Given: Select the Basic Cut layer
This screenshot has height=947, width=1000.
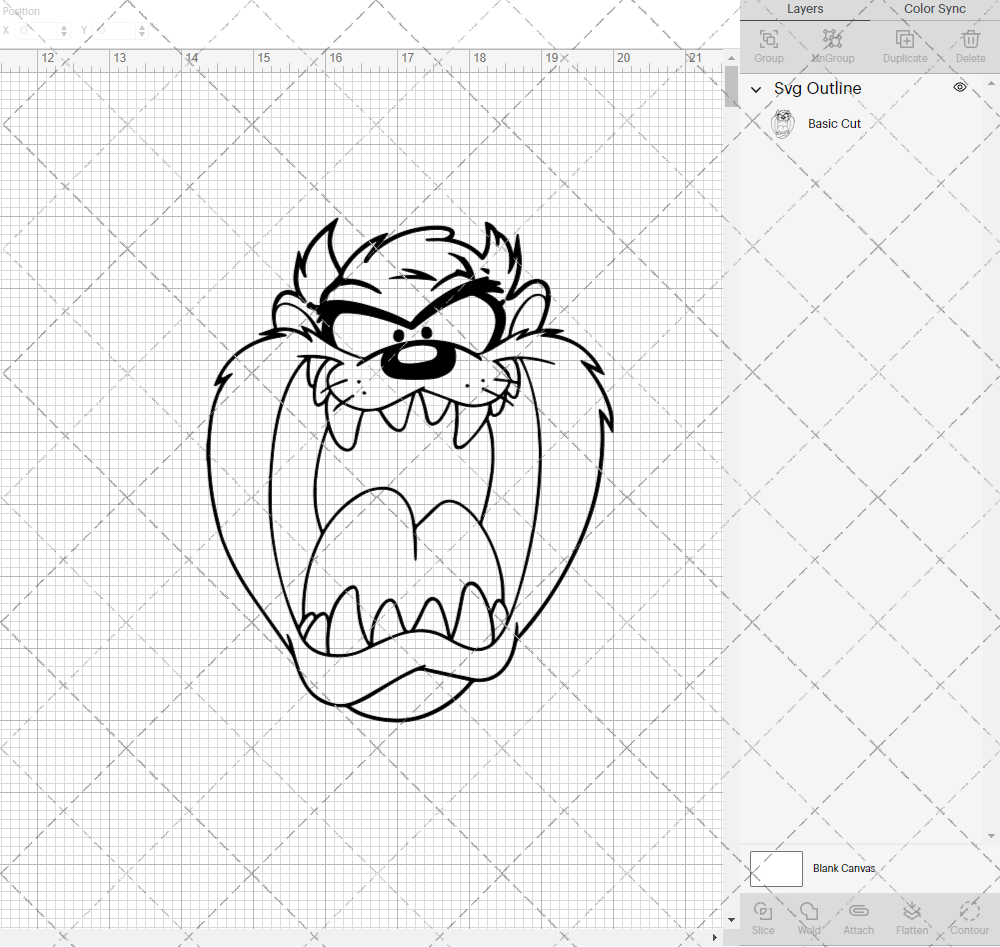Looking at the screenshot, I should 835,123.
